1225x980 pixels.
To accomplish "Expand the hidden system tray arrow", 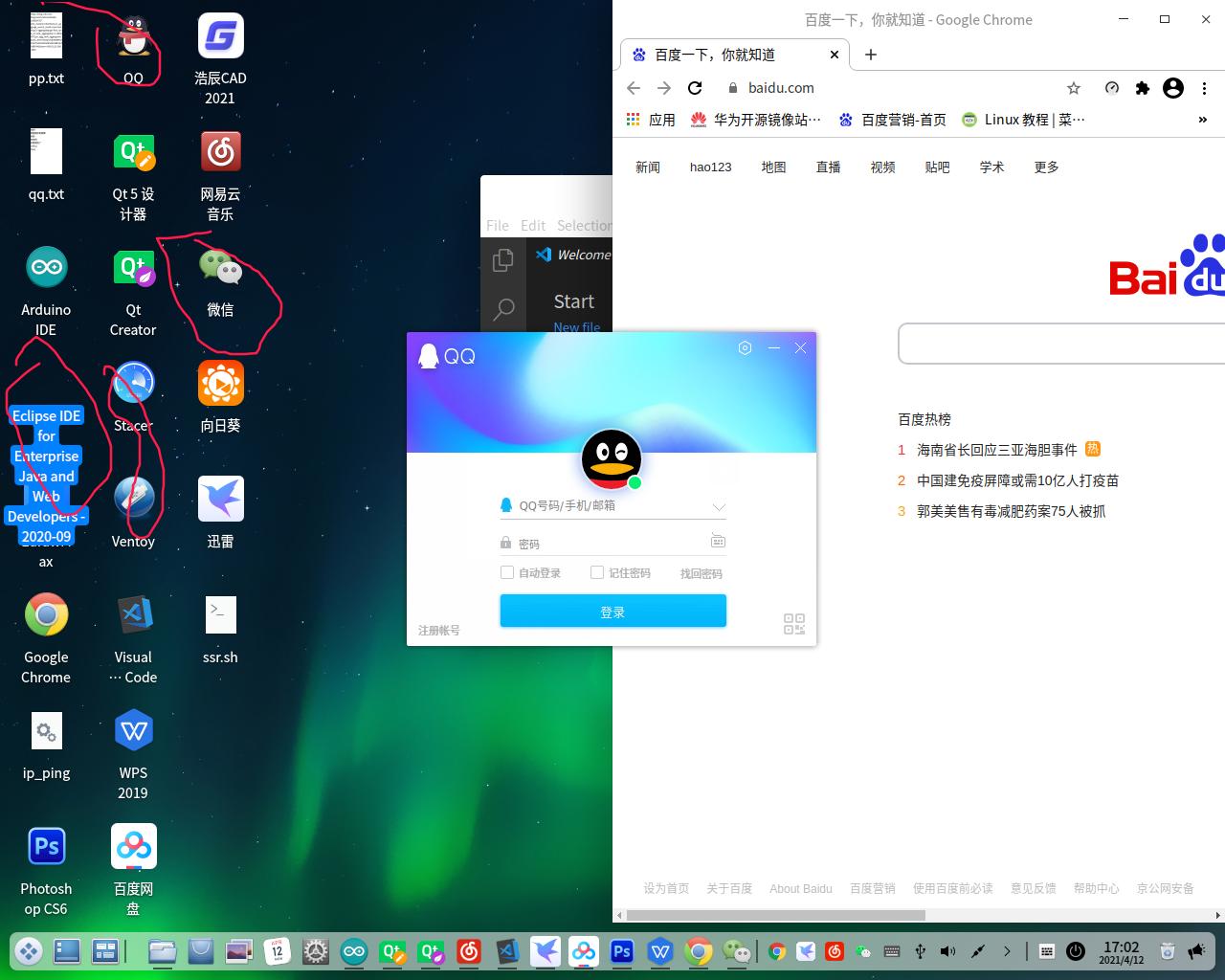I will tap(1007, 951).
